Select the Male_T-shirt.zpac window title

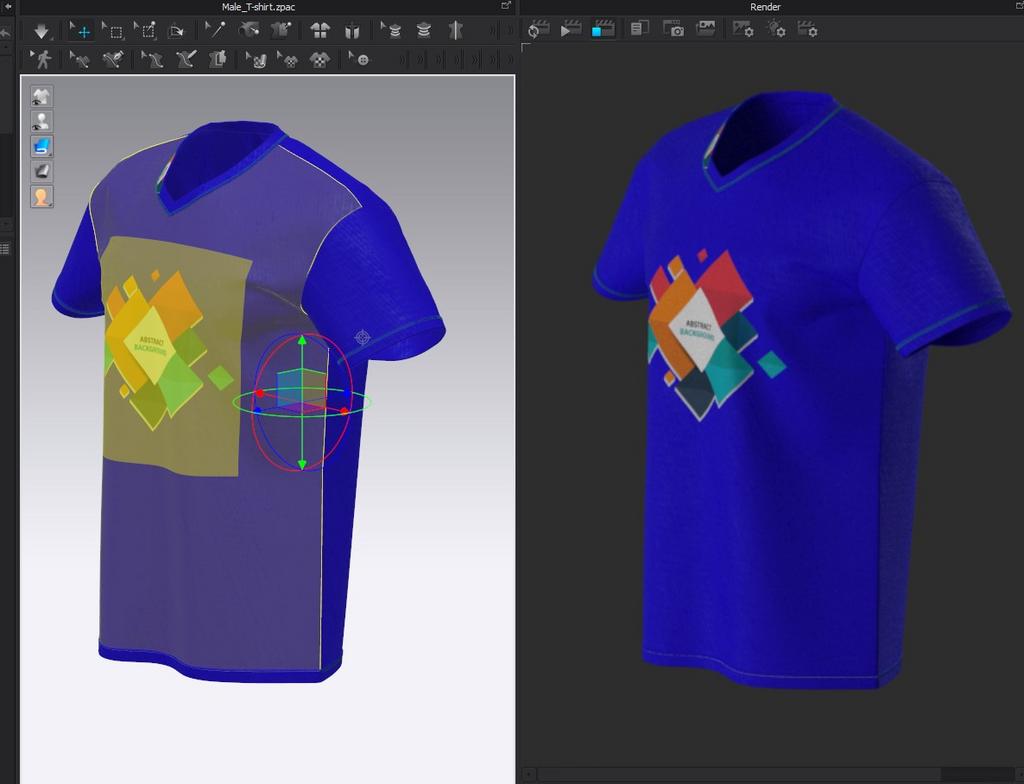pyautogui.click(x=258, y=7)
